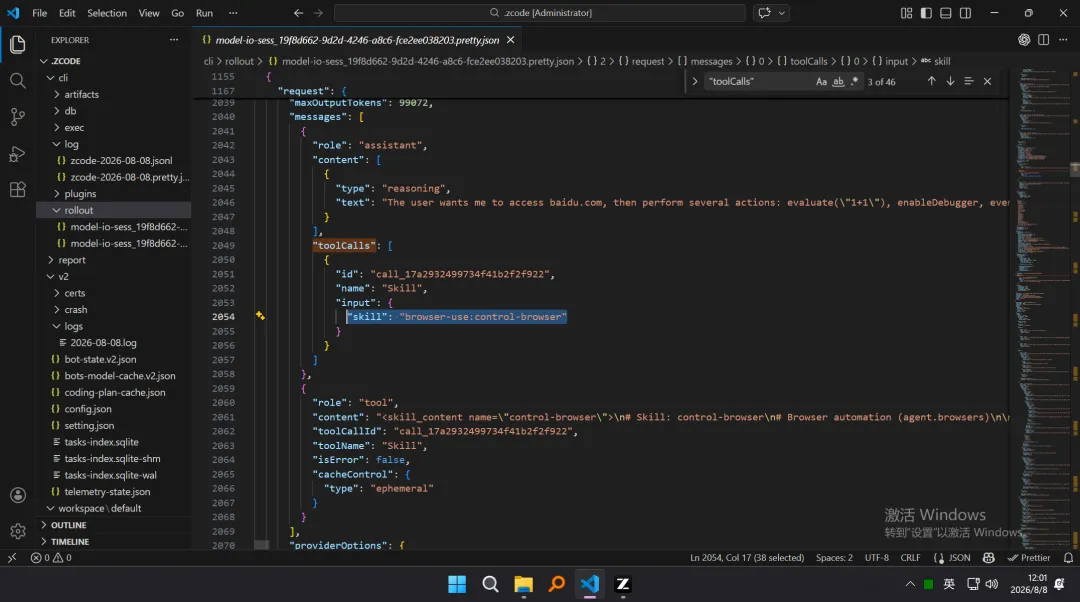Viewport: 1080px width, 602px height.
Task: Close the pretty.json editor tab
Action: pos(510,40)
